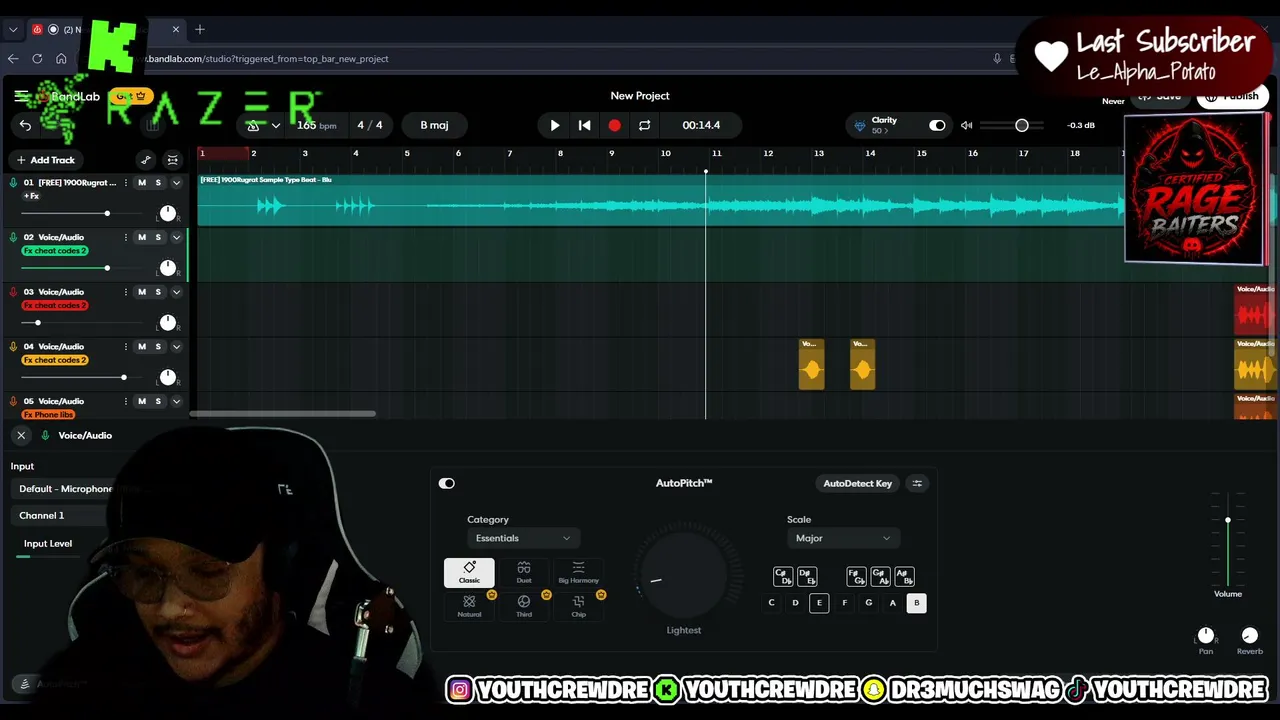This screenshot has width=1280, height=720.
Task: Click the pan knob on track 01
Action: [168, 213]
